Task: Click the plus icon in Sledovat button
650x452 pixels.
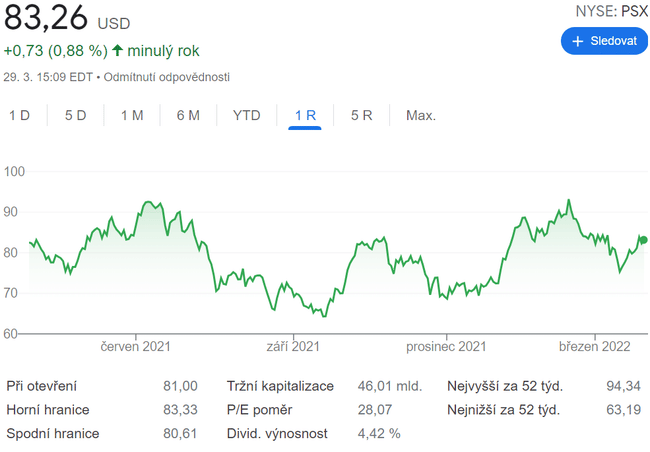Action: (577, 42)
